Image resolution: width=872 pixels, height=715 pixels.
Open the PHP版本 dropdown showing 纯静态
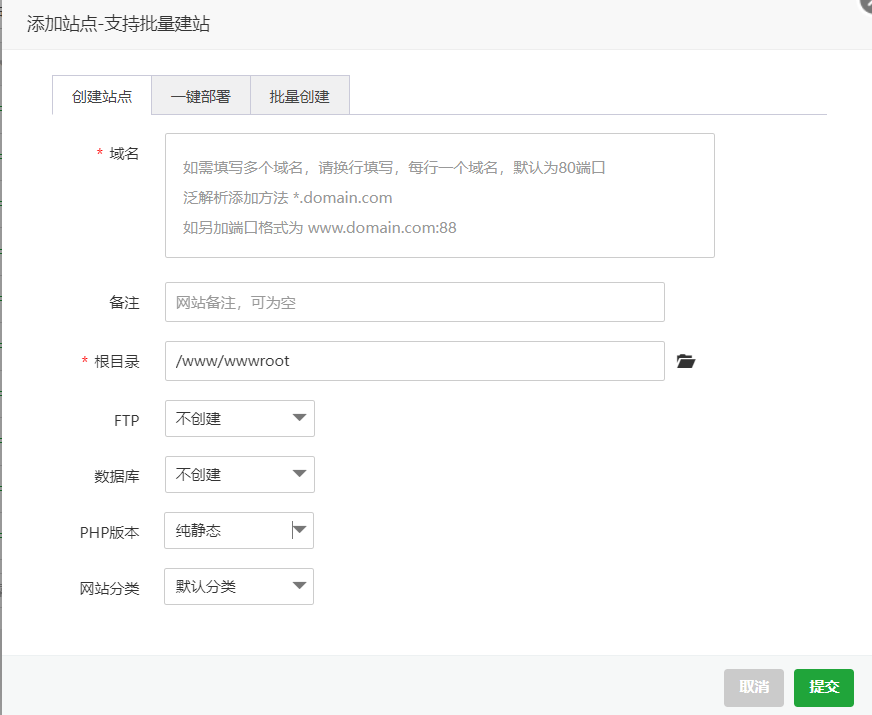click(x=238, y=530)
